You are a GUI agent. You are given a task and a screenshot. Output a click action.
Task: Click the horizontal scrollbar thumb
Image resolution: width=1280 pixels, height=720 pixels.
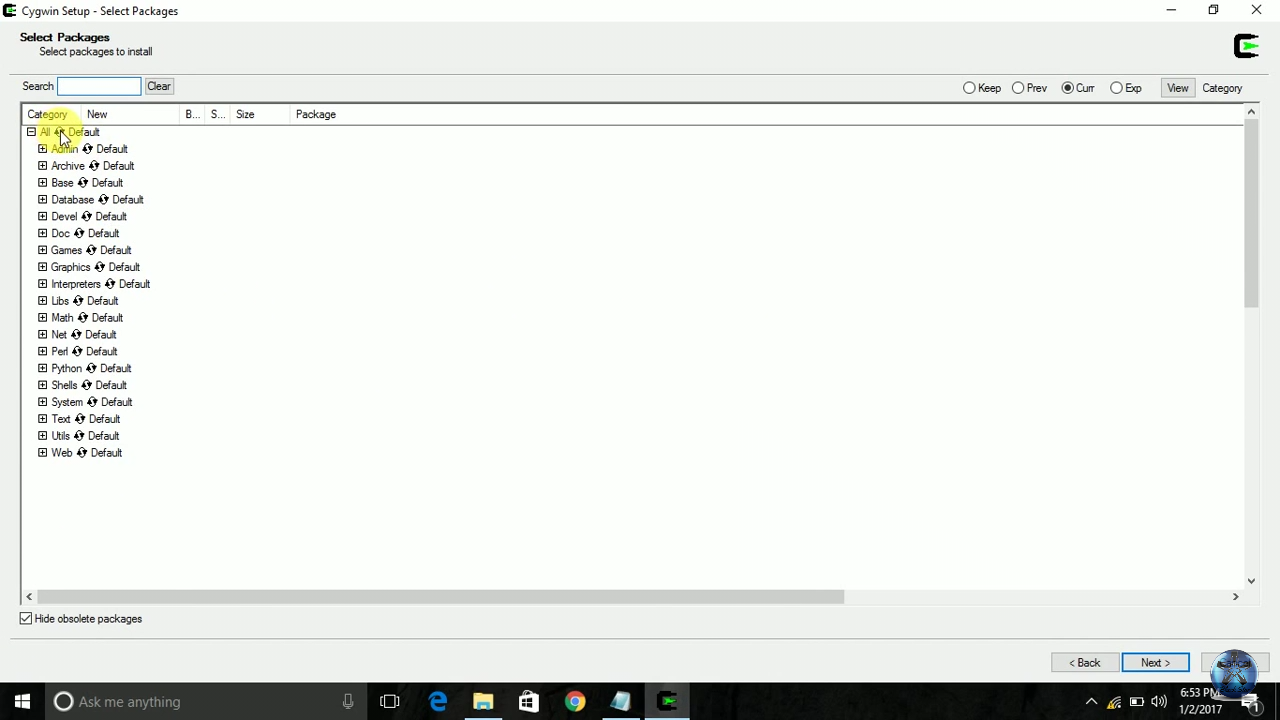(x=440, y=597)
